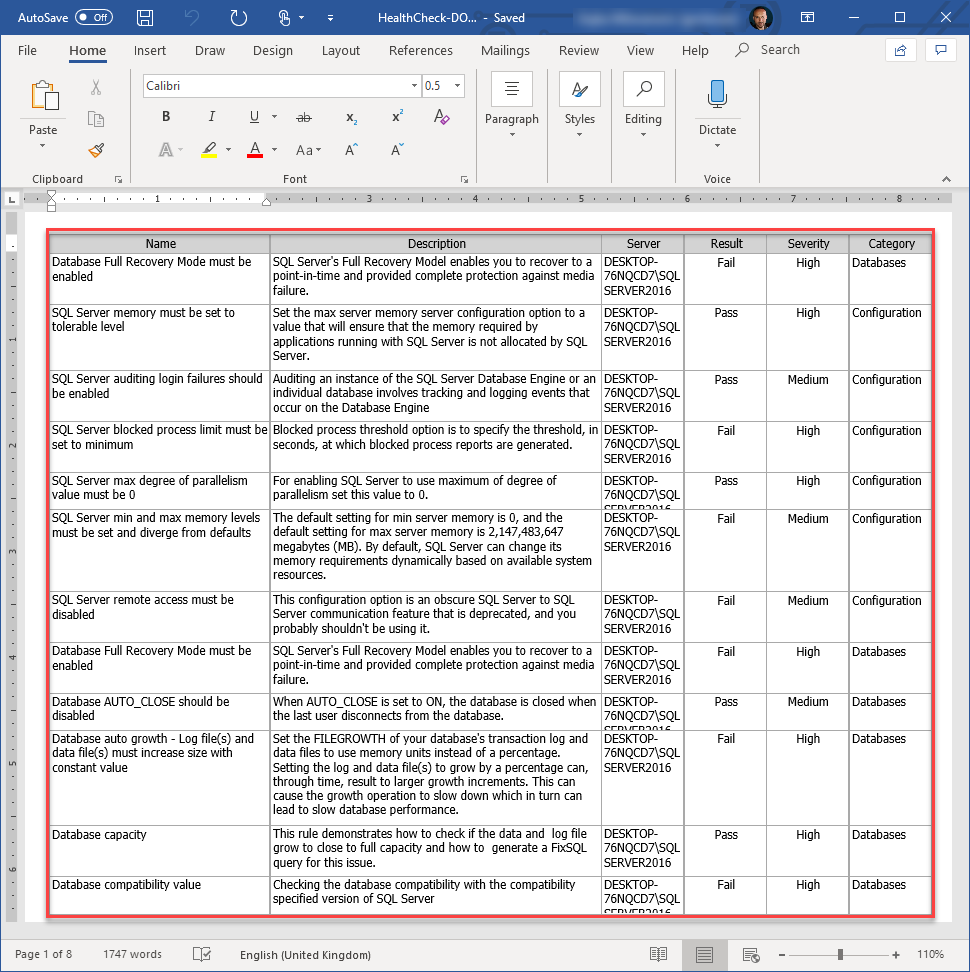Viewport: 970px width, 972px height.
Task: Open the font name dropdown arrow
Action: pyautogui.click(x=414, y=86)
